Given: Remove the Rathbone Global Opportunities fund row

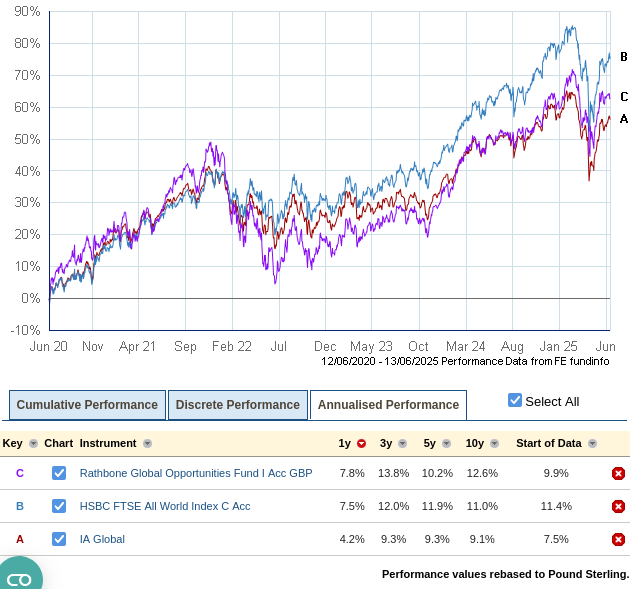Looking at the screenshot, I should click(618, 473).
